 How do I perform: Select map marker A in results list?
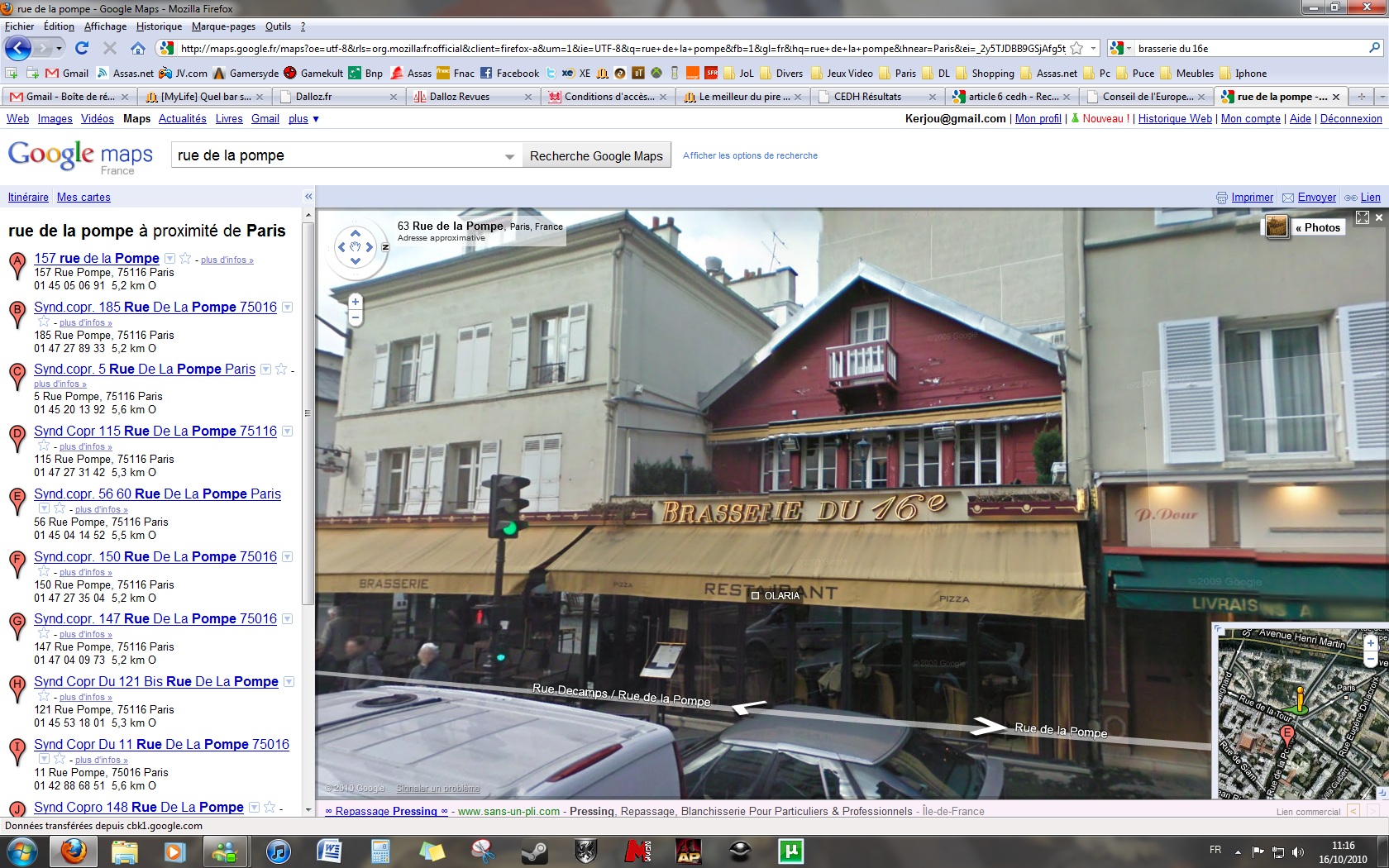(x=17, y=266)
